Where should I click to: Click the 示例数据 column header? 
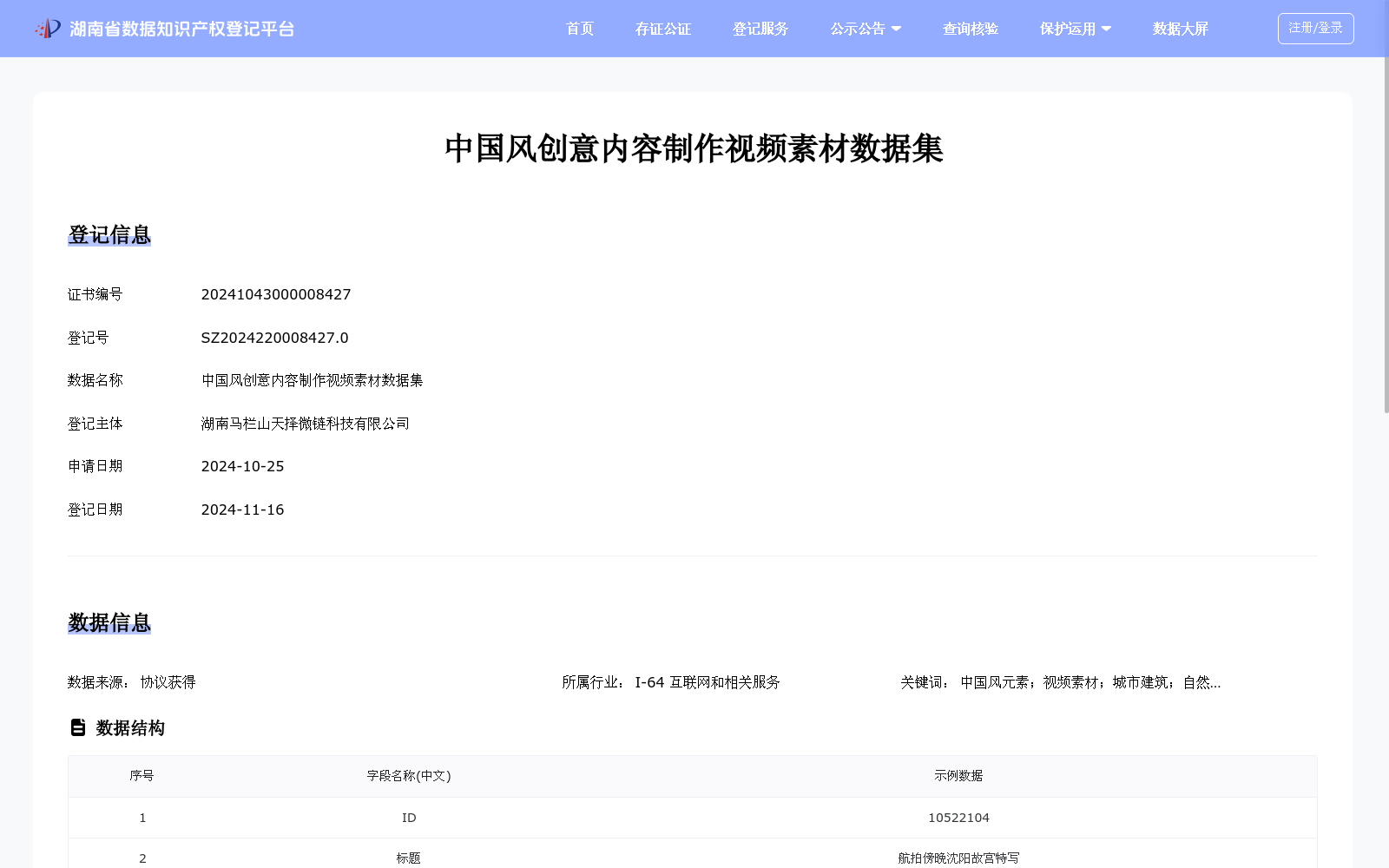(x=958, y=776)
